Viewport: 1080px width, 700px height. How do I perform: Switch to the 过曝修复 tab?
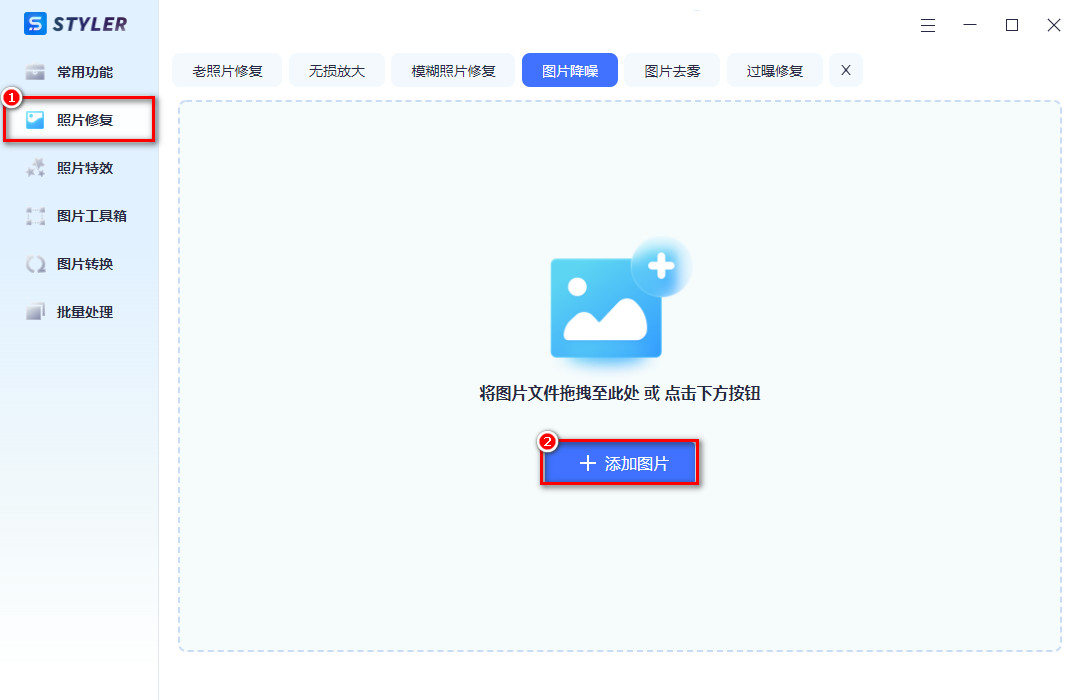click(x=774, y=70)
